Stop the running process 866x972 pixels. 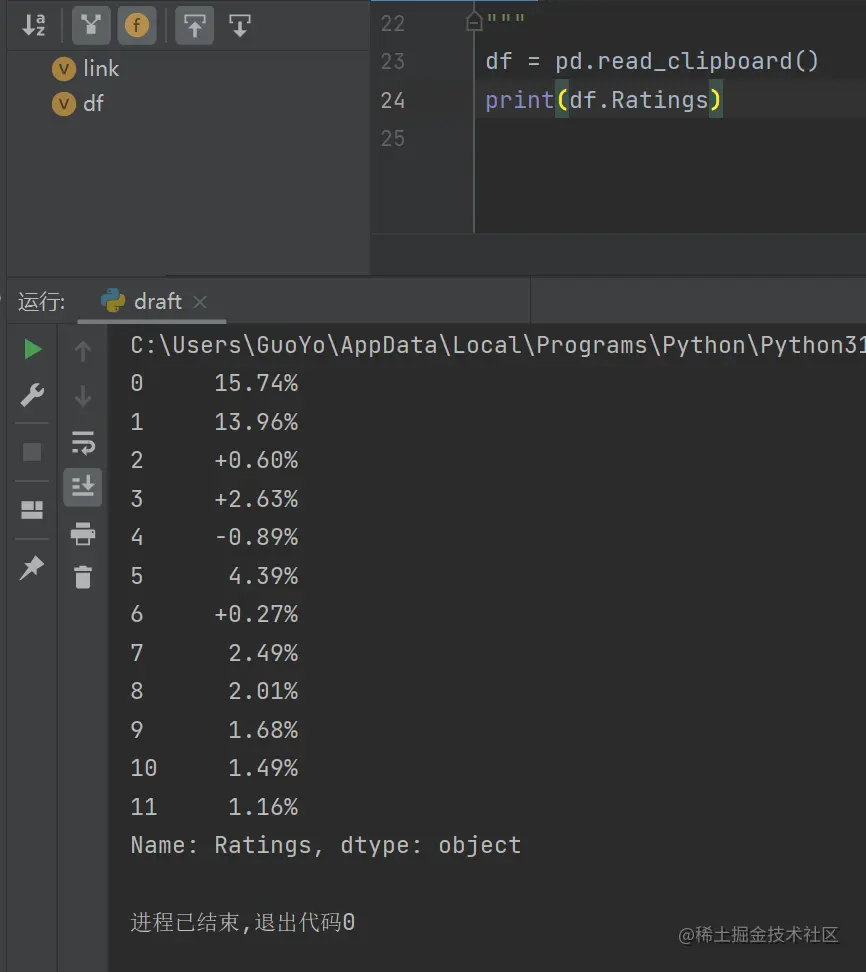[x=32, y=452]
